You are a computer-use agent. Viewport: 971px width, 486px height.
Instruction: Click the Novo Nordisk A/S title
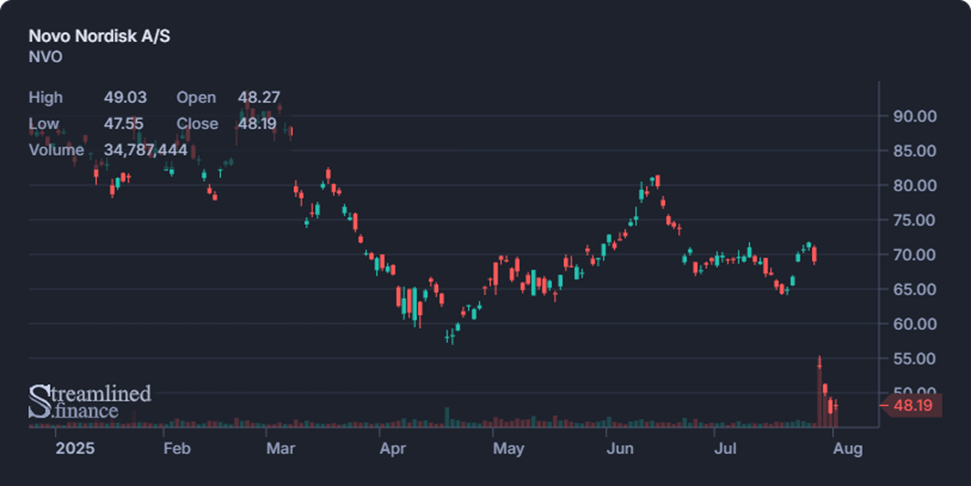(99, 36)
